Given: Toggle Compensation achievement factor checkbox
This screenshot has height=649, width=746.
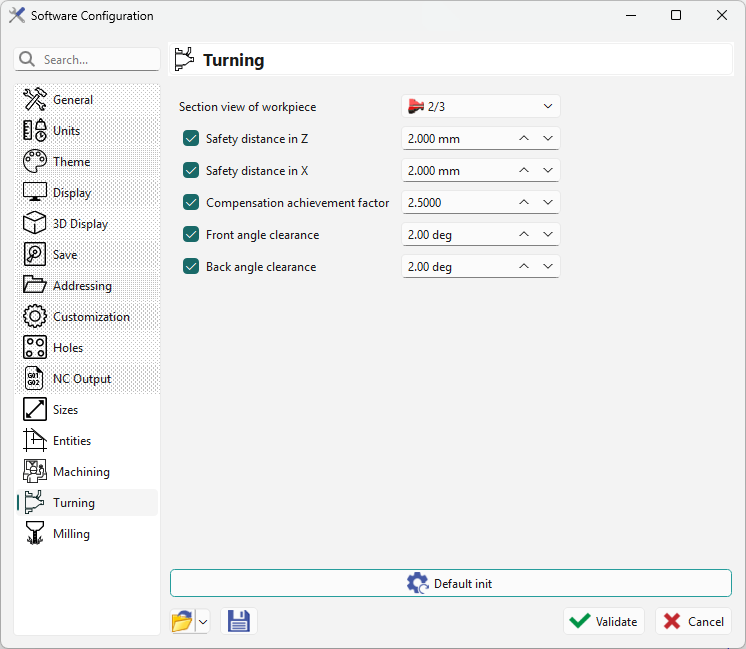Looking at the screenshot, I should coord(191,203).
